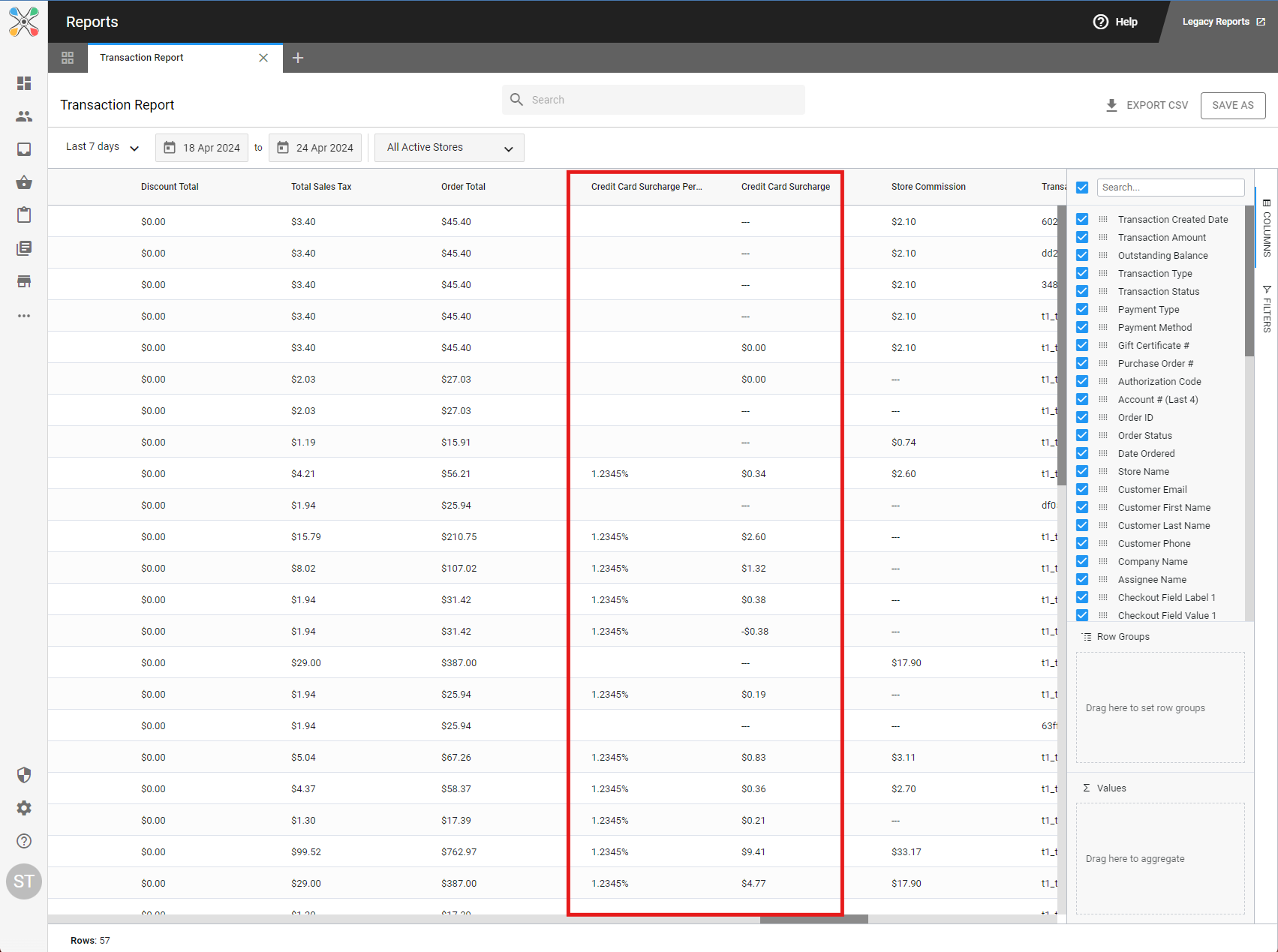The width and height of the screenshot is (1278, 952).
Task: Click the security shield icon in sidebar
Action: coord(24,775)
